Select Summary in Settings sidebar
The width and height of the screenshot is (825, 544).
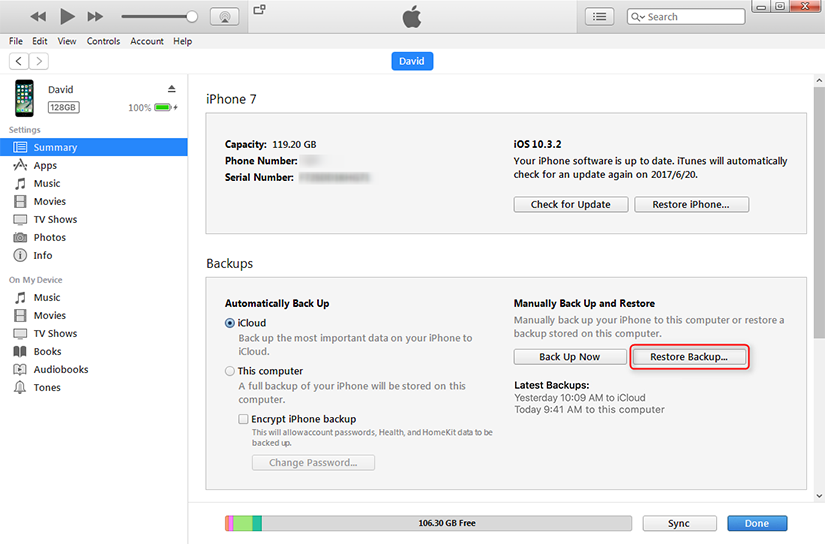coord(94,147)
